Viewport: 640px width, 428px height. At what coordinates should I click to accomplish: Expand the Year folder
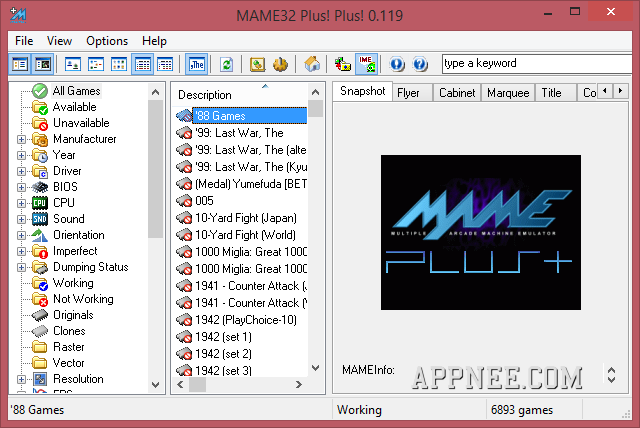point(21,155)
